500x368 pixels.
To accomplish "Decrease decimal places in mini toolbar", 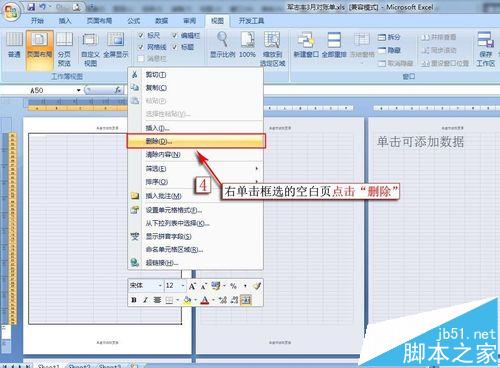I will tap(234, 300).
